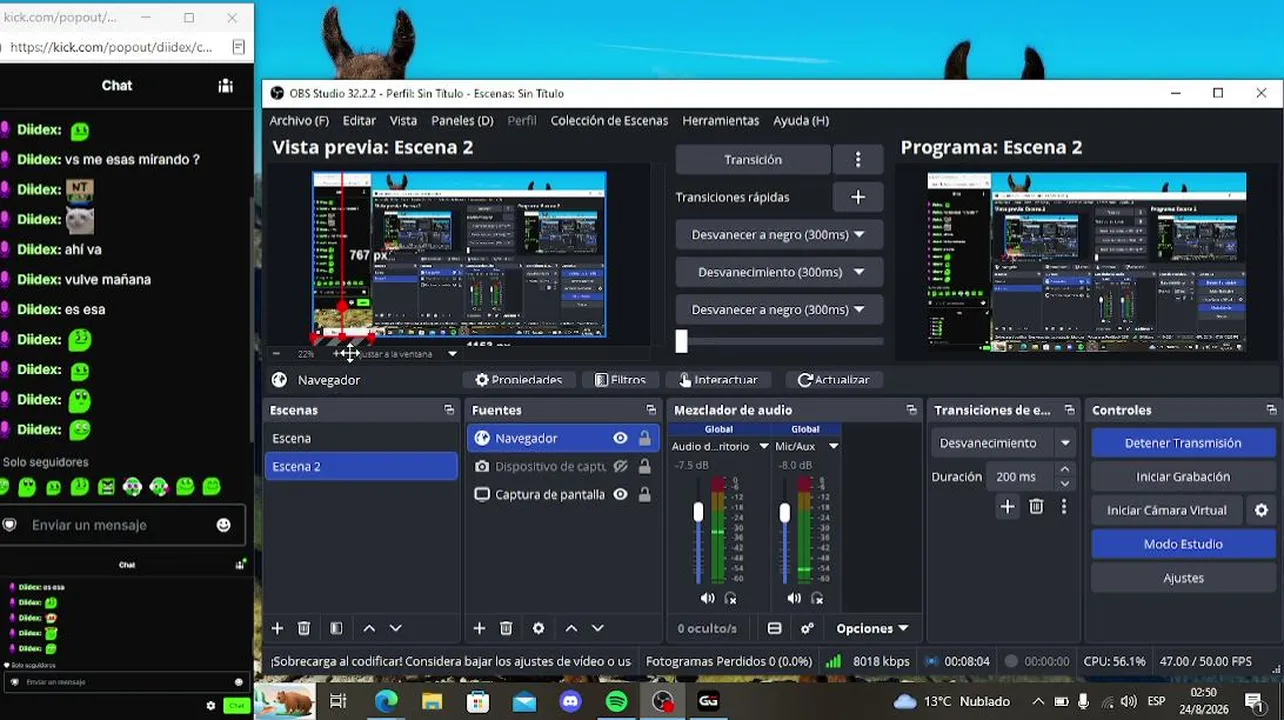
Task: Open the preview zoom scale dropdown
Action: pos(452,354)
